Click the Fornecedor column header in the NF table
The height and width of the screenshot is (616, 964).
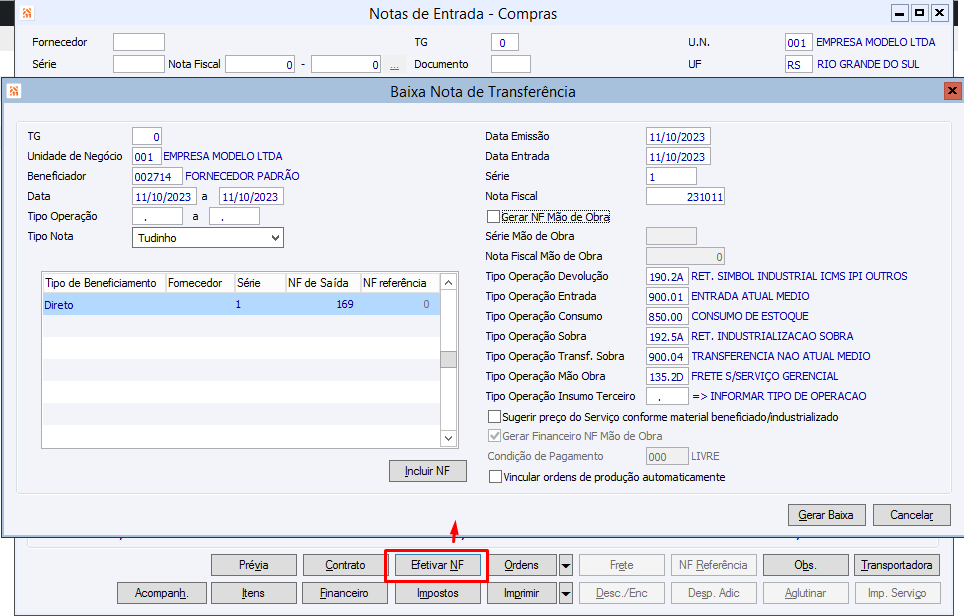tap(200, 283)
